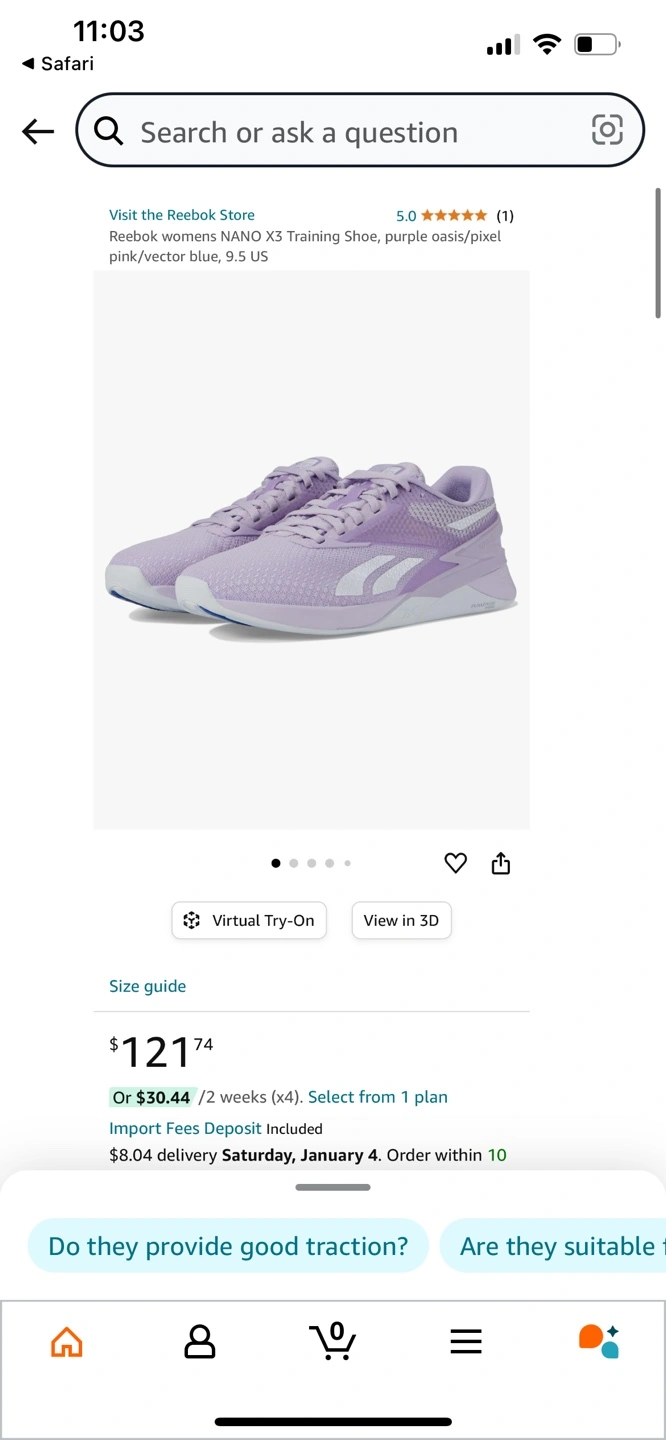Screen dimensions: 666x1440
Task: Select the second image carousel dot
Action: [294, 863]
